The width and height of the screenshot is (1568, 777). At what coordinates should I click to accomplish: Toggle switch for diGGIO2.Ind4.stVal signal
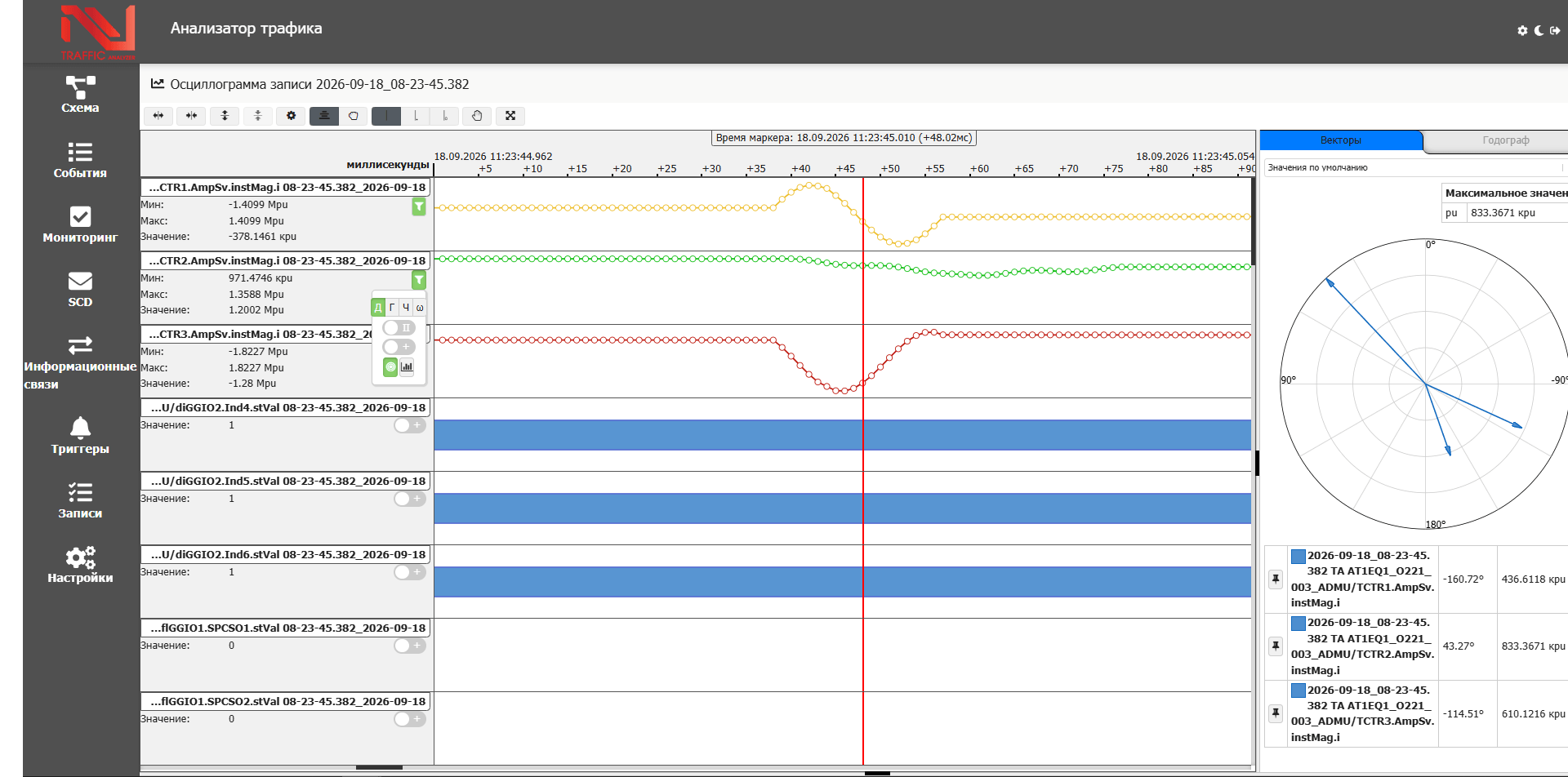[x=410, y=425]
